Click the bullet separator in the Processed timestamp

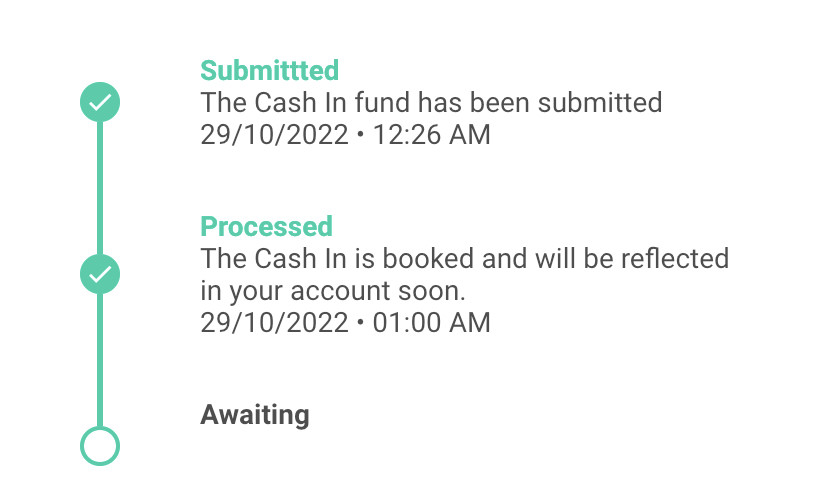(361, 322)
